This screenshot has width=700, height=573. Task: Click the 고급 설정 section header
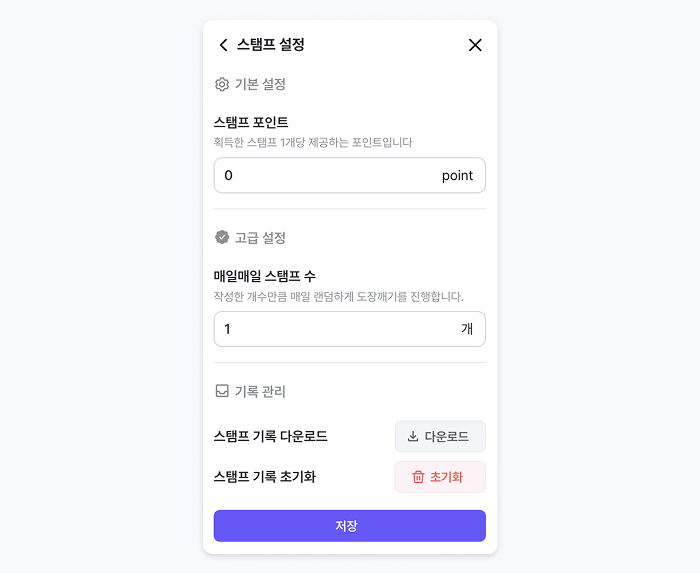(x=260, y=237)
